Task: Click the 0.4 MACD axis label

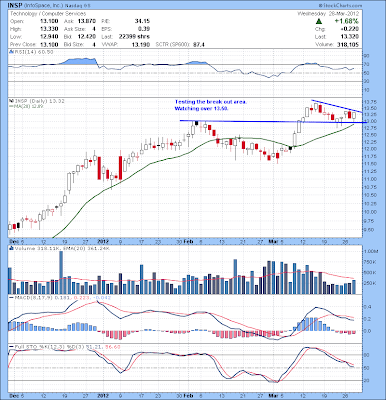Action: [368, 307]
